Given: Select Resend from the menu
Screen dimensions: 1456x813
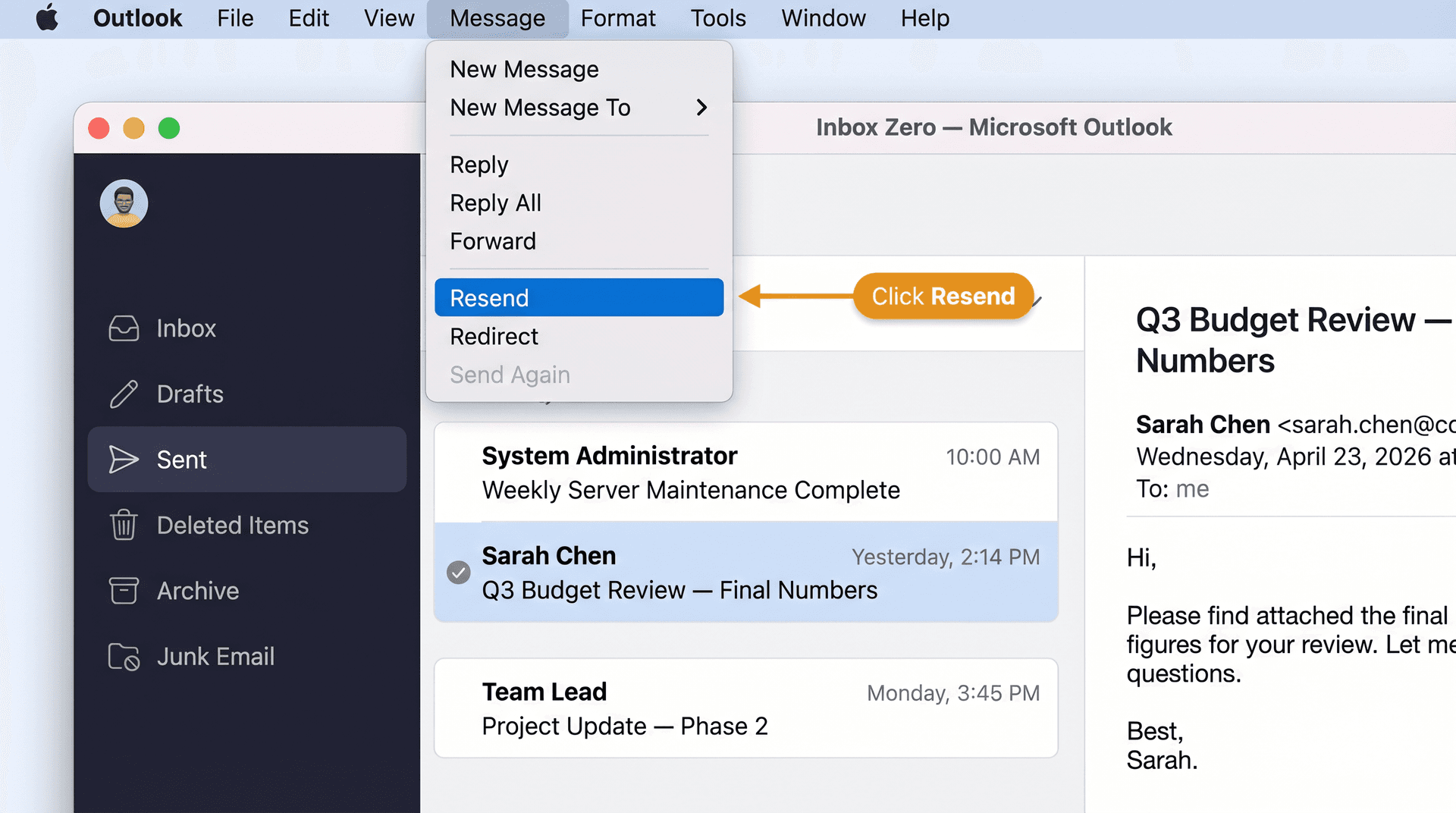Looking at the screenshot, I should [490, 297].
